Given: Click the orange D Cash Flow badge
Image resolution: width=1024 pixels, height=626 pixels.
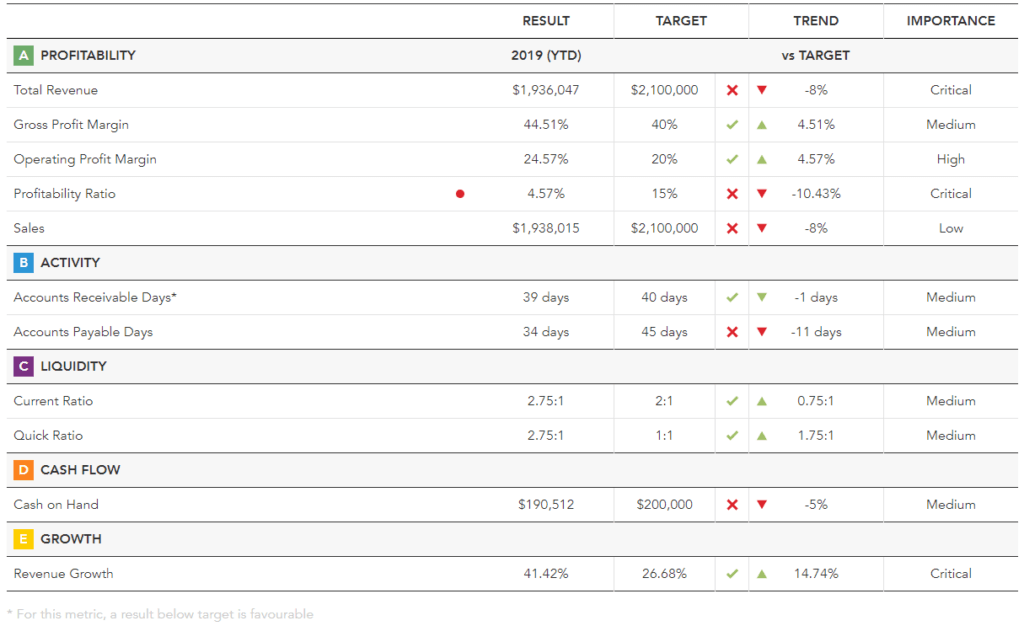Looking at the screenshot, I should (x=23, y=470).
